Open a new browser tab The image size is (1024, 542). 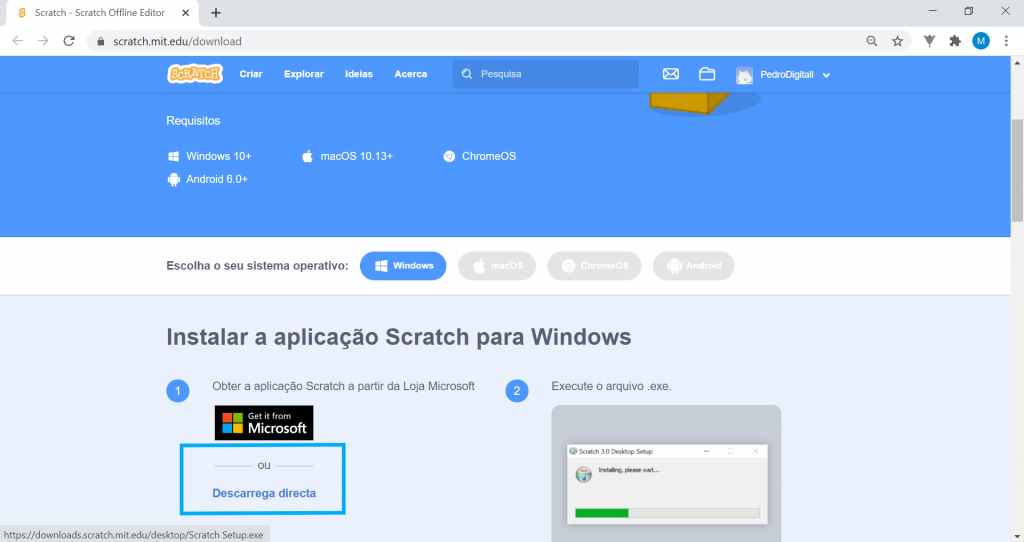click(x=216, y=12)
